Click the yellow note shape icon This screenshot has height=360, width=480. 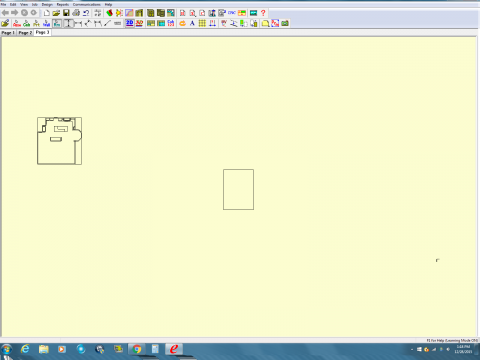[x=265, y=23]
